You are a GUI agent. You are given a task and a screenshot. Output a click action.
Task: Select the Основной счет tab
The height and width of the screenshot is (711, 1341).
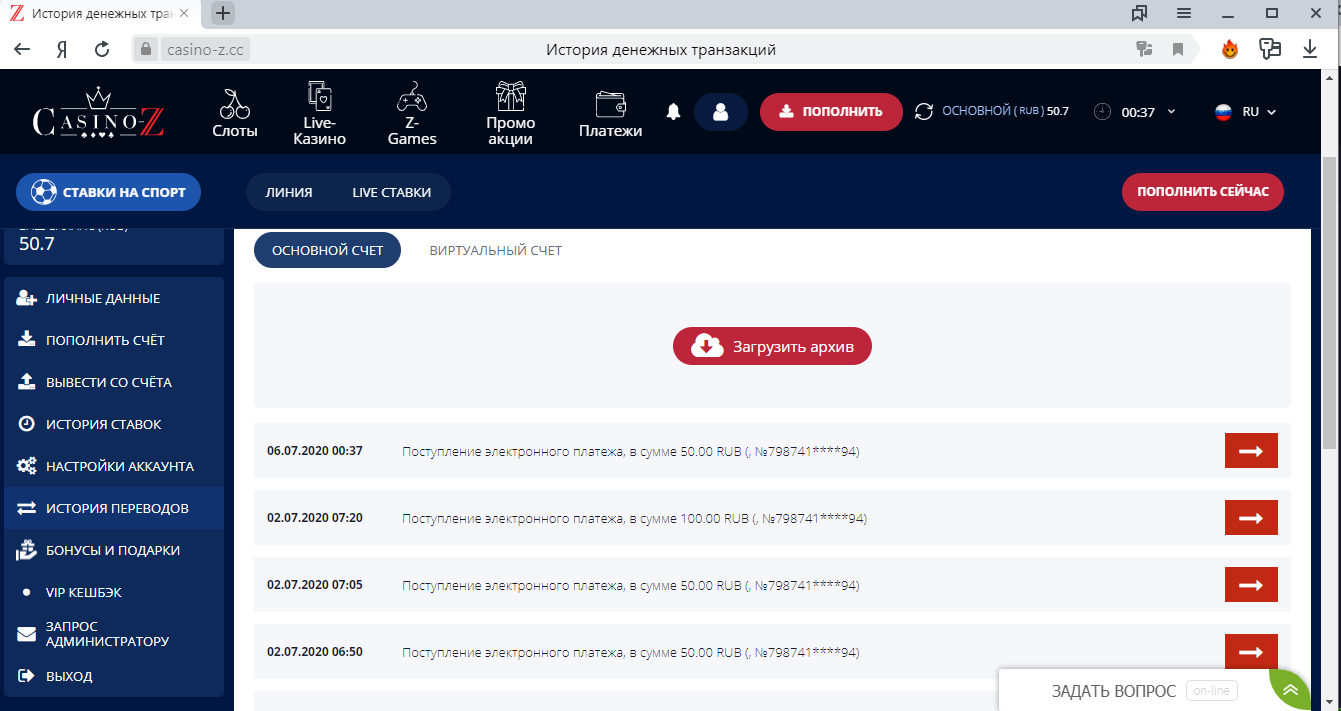(x=327, y=251)
